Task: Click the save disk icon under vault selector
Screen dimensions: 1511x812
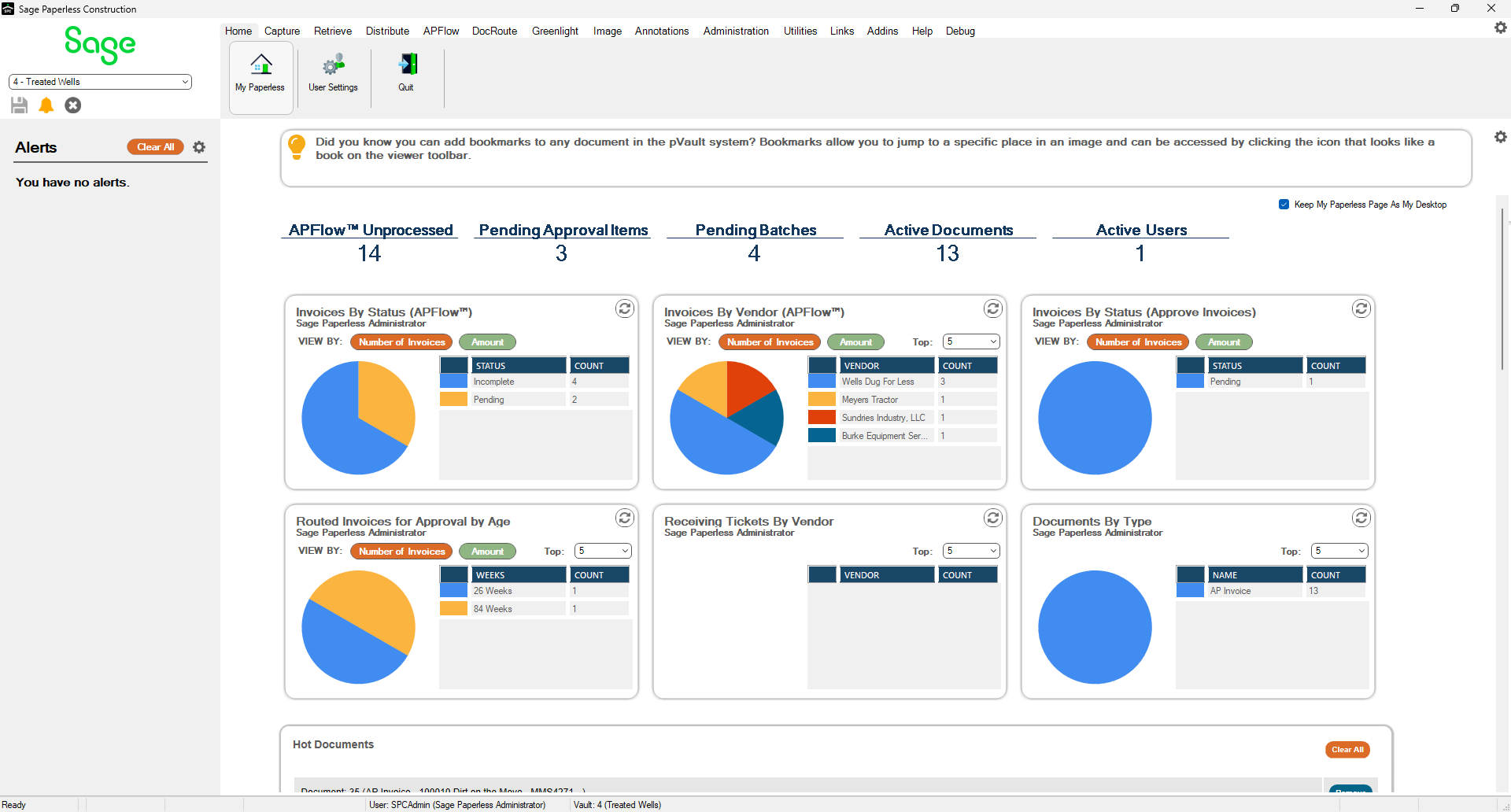Action: click(20, 105)
